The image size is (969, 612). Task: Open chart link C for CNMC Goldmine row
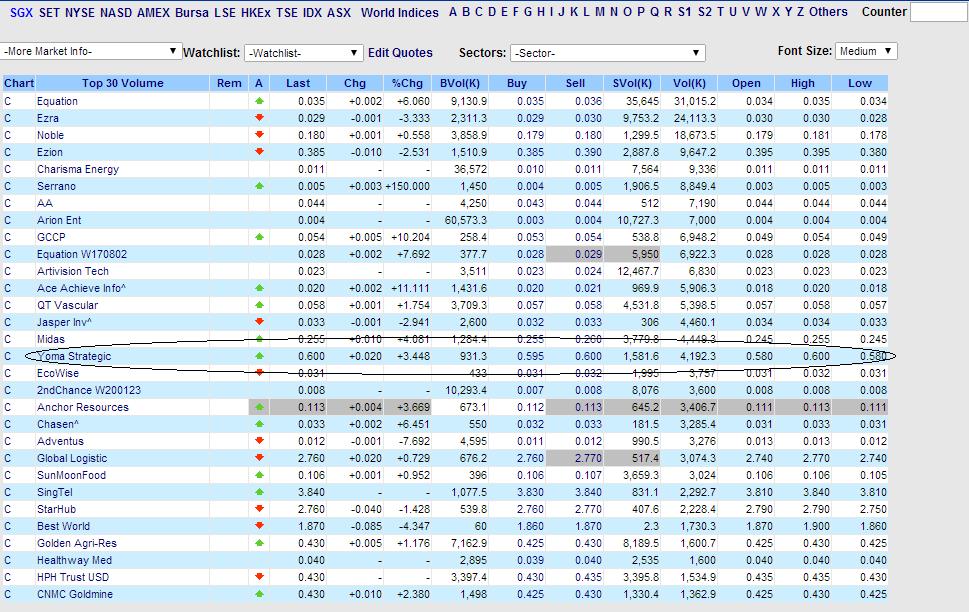(x=8, y=594)
